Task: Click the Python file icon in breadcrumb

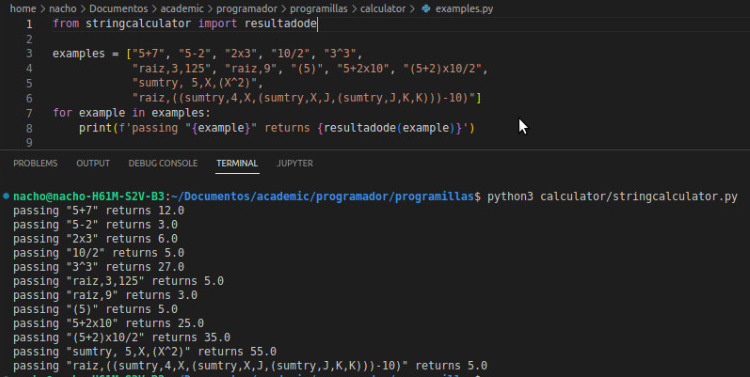Action: click(x=426, y=8)
